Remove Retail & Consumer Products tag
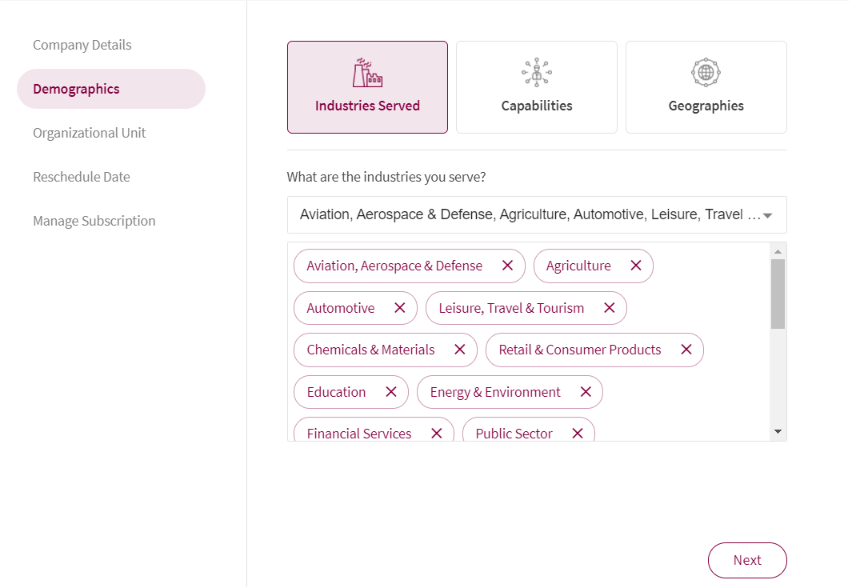 pyautogui.click(x=686, y=349)
